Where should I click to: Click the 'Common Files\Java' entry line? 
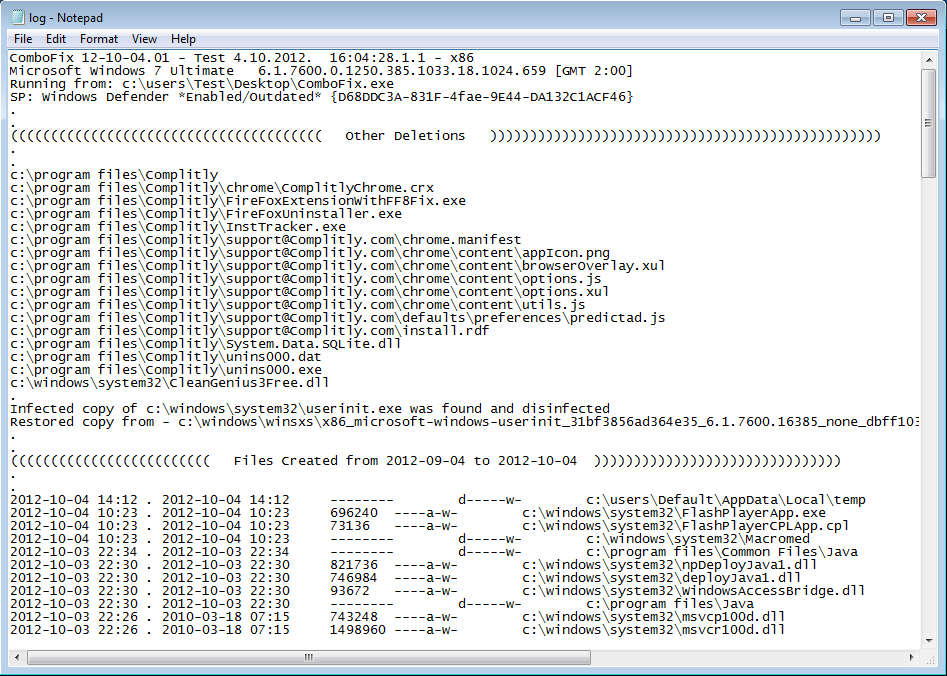pos(434,552)
